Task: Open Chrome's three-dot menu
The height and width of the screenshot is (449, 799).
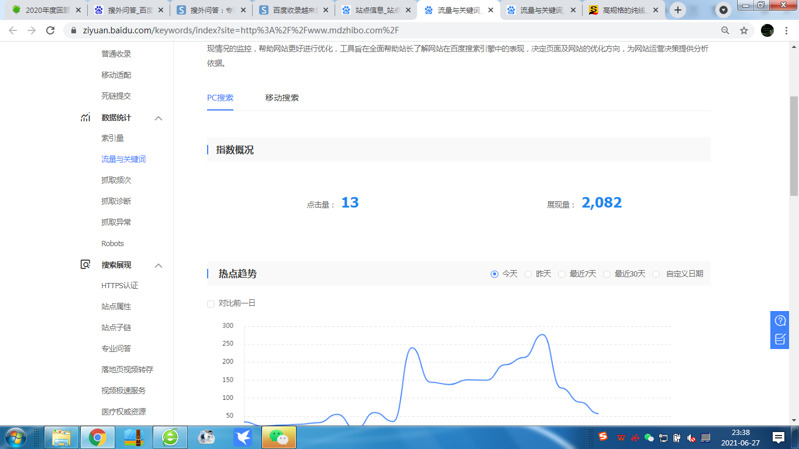Action: (786, 31)
